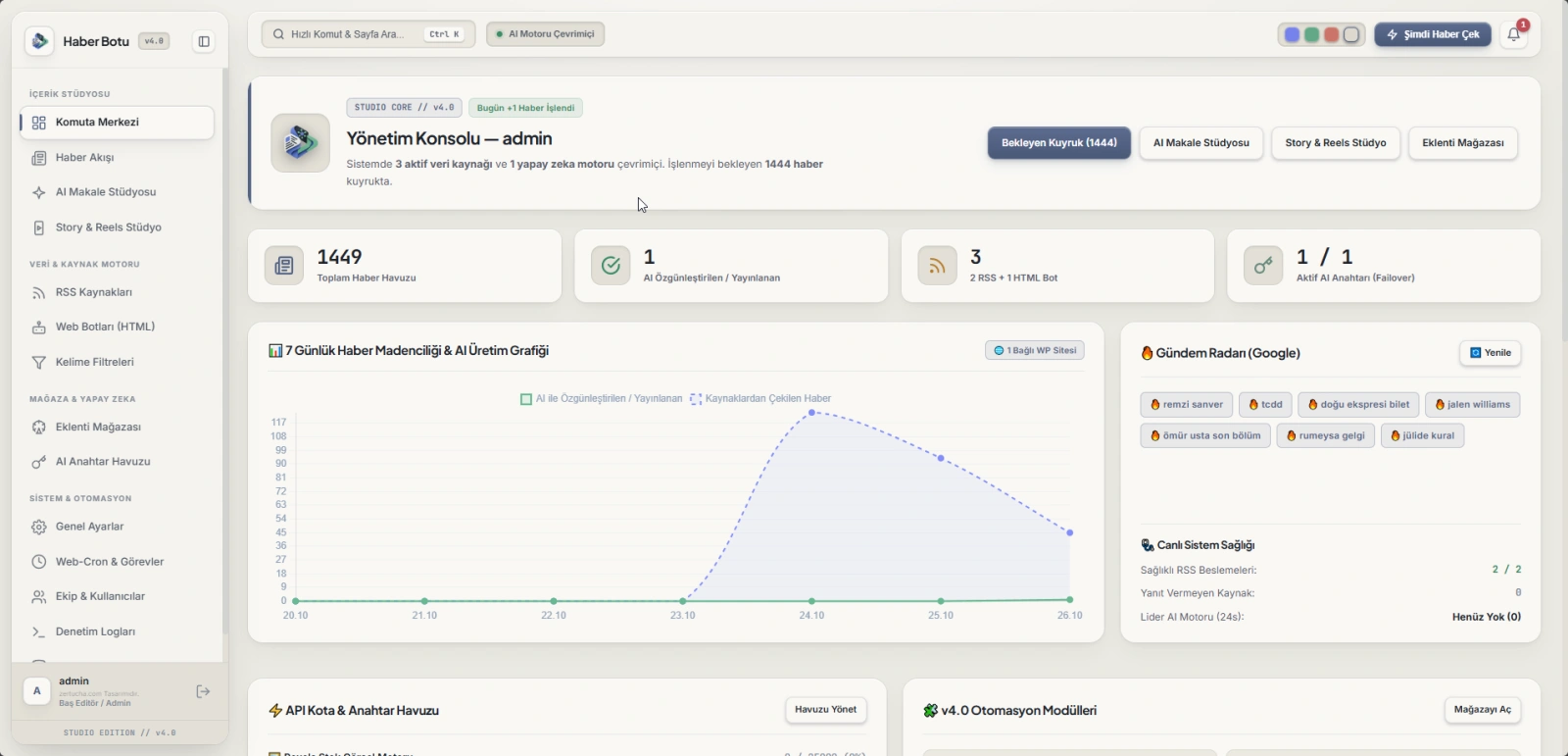Click the HaberBotu logo icon

pyautogui.click(x=40, y=41)
